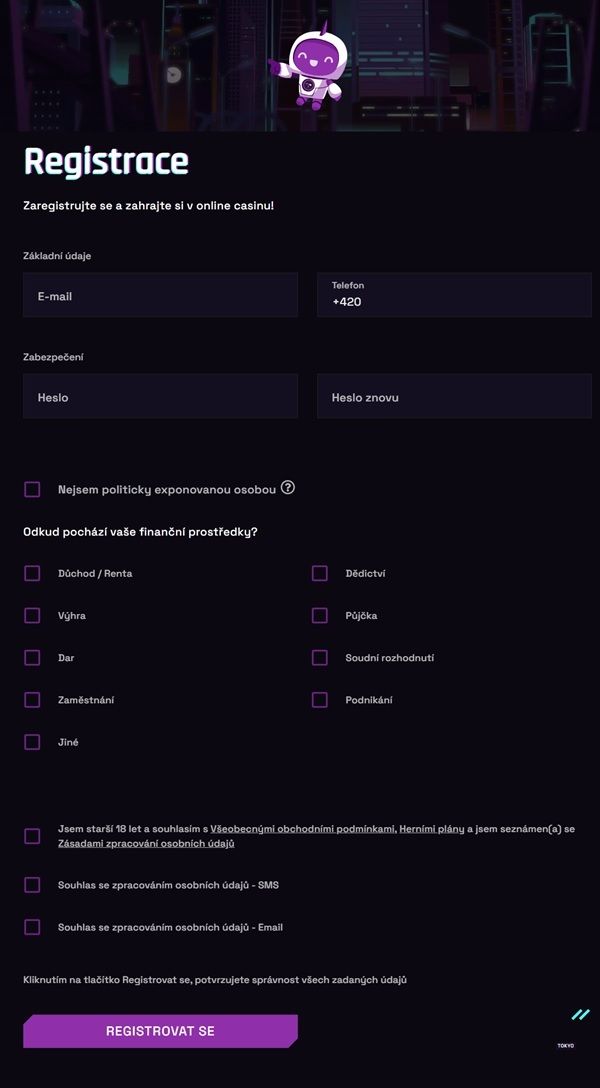Click into the Heslo password field
The height and width of the screenshot is (1088, 600).
click(160, 397)
